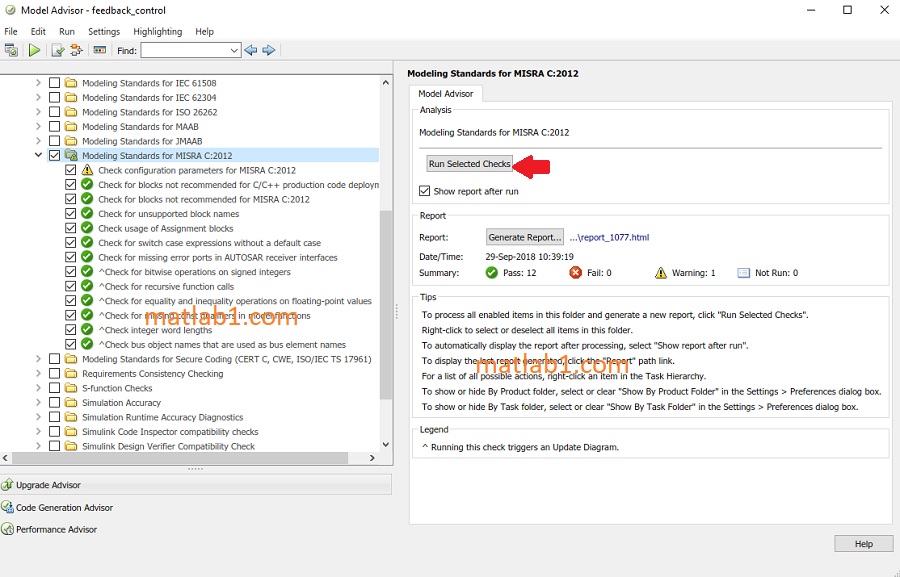Open the Model Advisor dashboard toolbar icon
This screenshot has width=900, height=577.
click(x=11, y=51)
